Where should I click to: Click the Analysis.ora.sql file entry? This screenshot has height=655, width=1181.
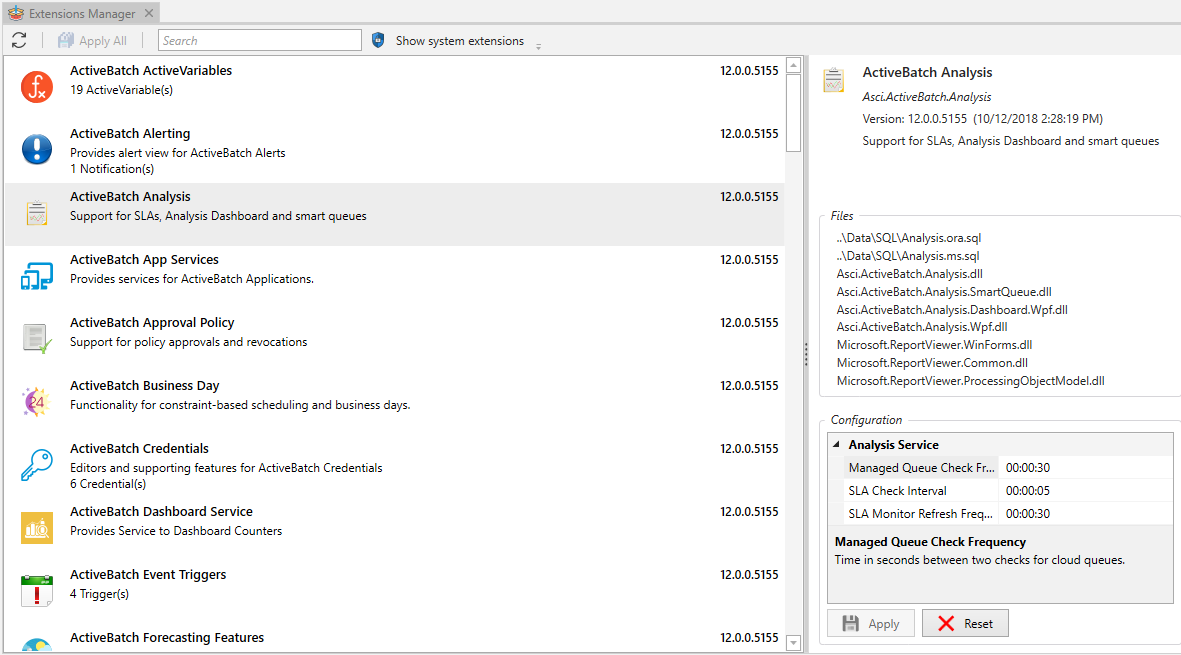(908, 238)
